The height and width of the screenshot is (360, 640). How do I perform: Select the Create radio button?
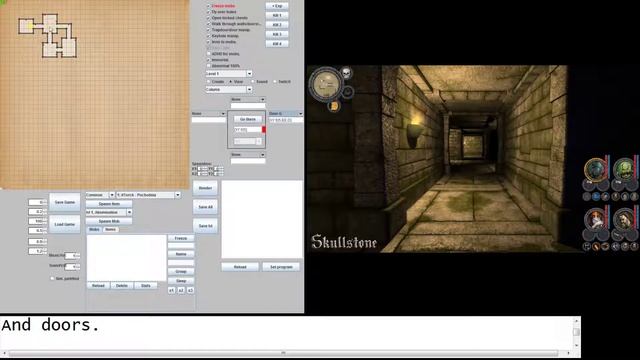(209, 82)
